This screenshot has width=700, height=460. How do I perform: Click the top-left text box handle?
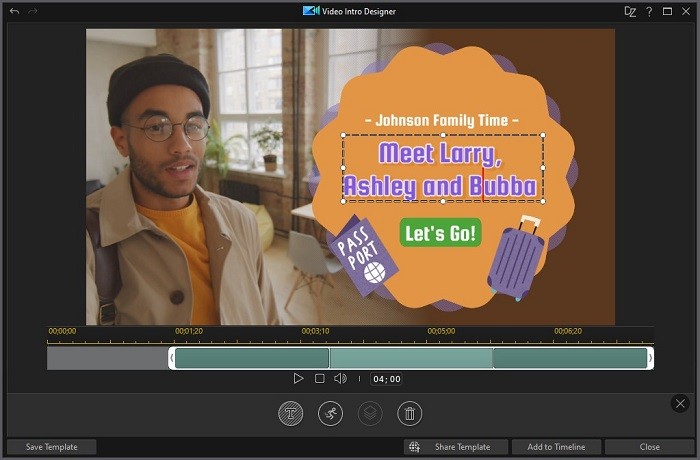click(x=343, y=135)
